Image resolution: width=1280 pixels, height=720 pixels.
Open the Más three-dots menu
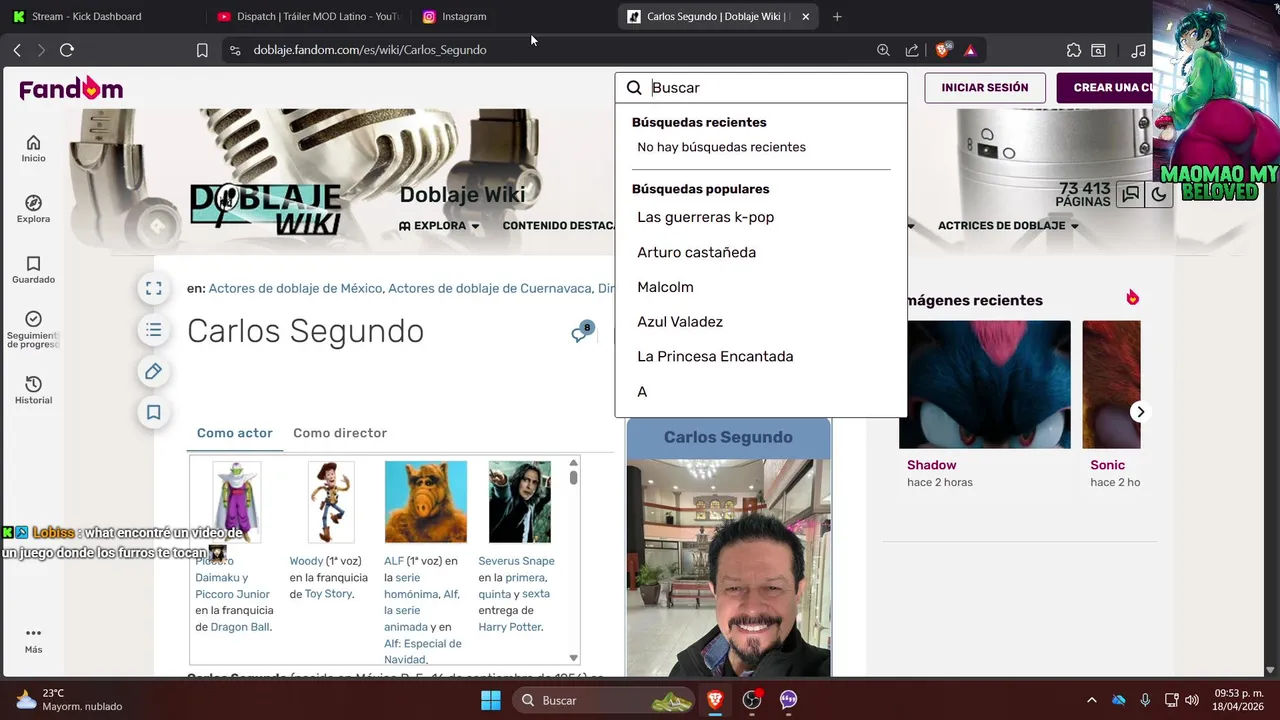pyautogui.click(x=33, y=640)
